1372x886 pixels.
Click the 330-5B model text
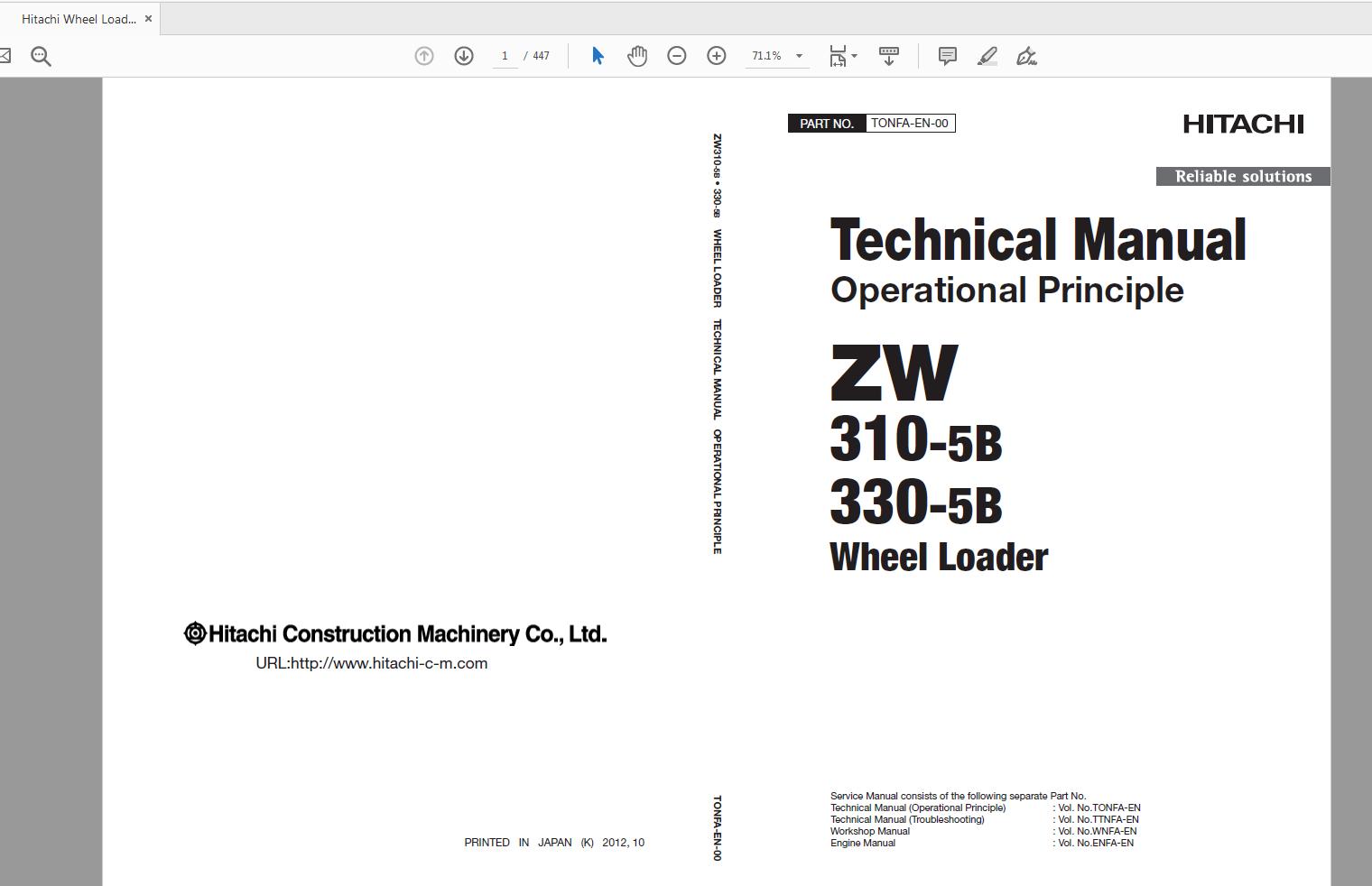pos(916,502)
